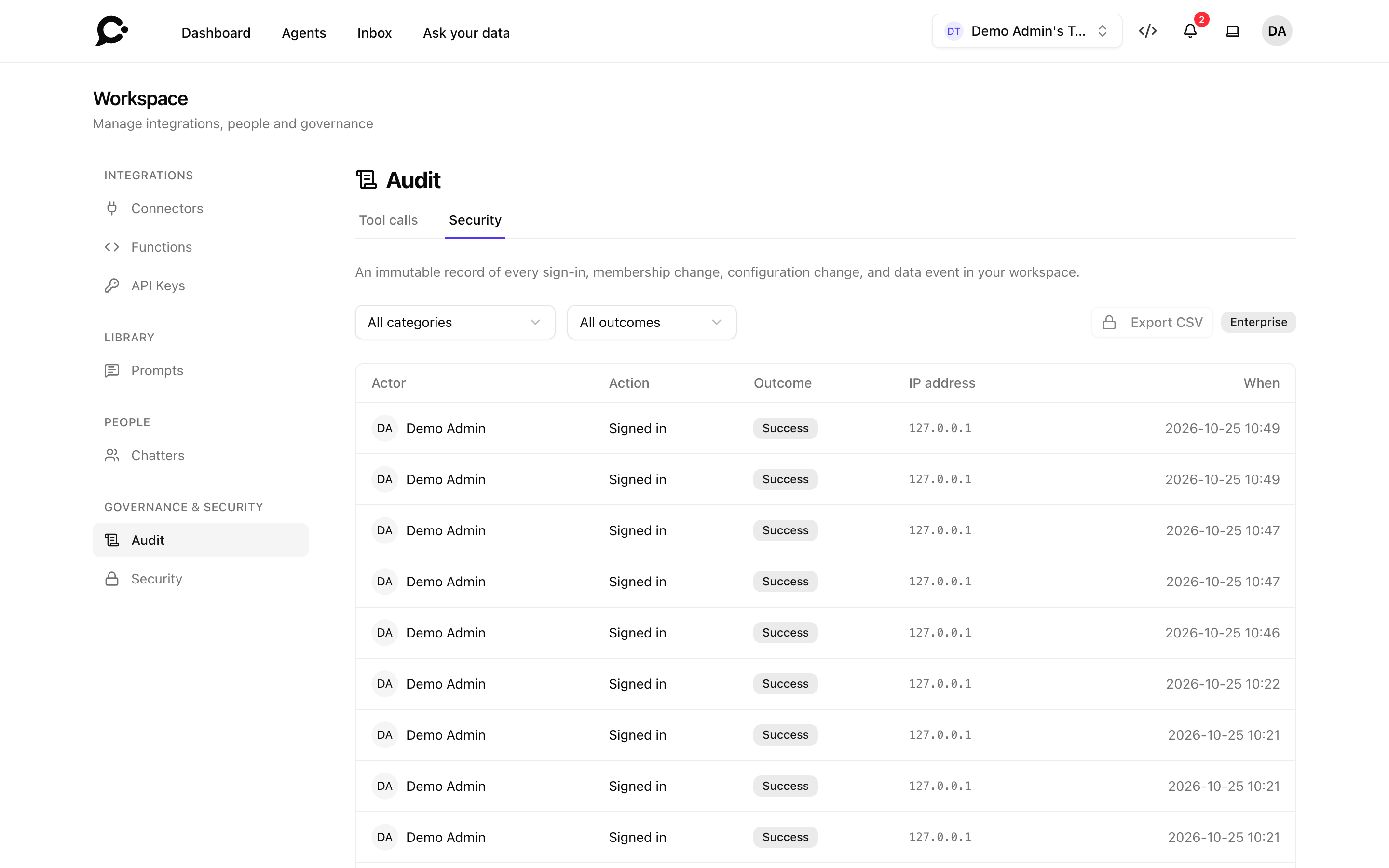
Task: Open Connectors in the sidebar
Action: [200, 208]
